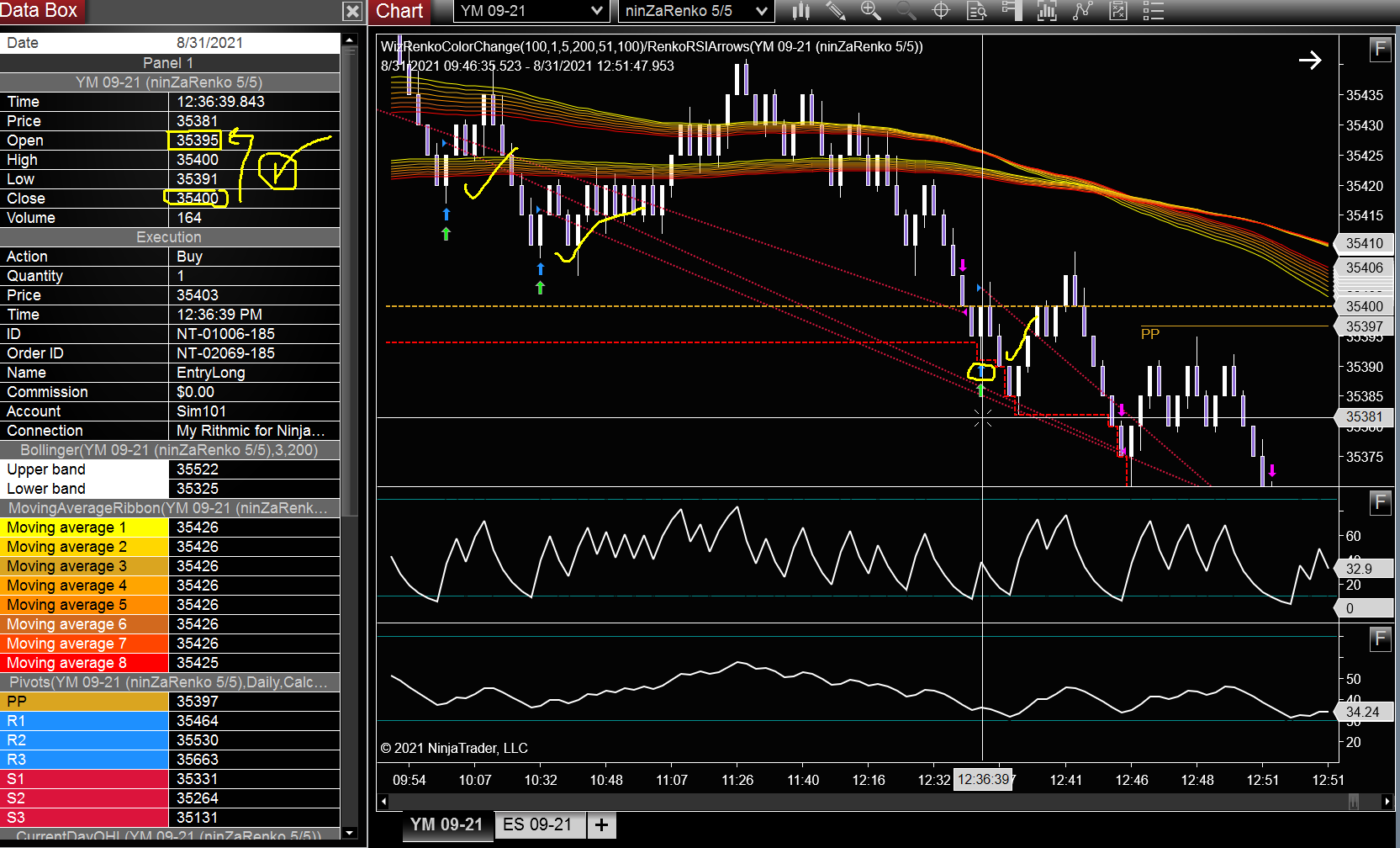Click the 35381 crosshair price marker
The height and width of the screenshot is (848, 1400).
[x=1364, y=416]
